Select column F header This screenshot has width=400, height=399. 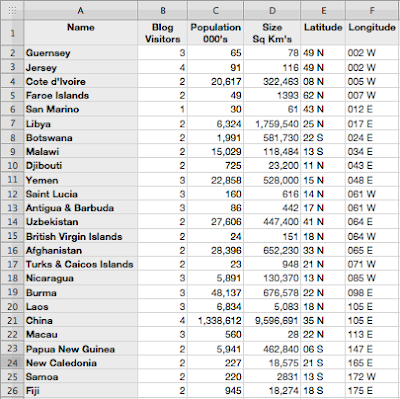click(x=372, y=11)
